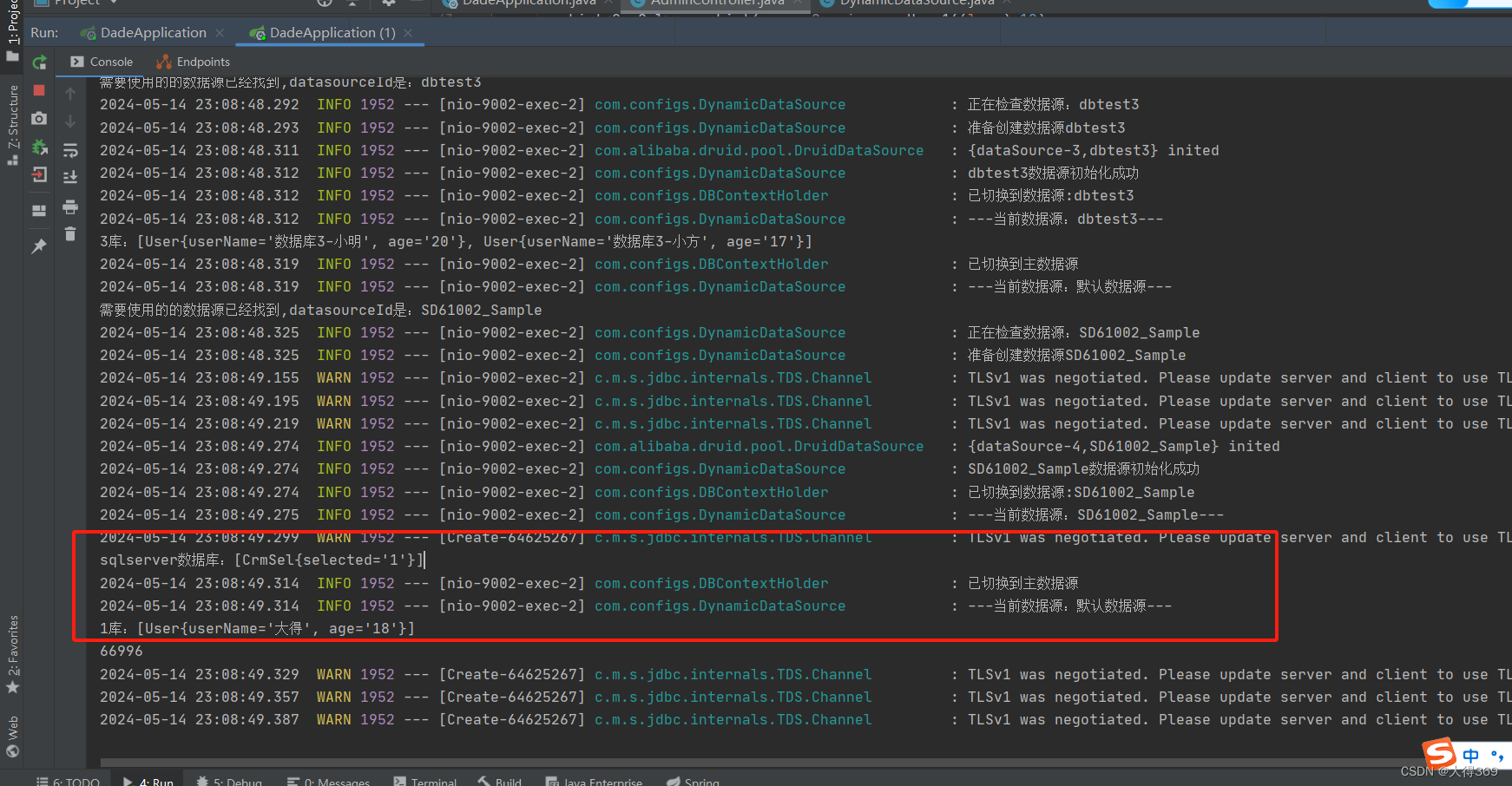Click TDS.Channel link at 23:08:49.387
Image resolution: width=1512 pixels, height=786 pixels.
[x=733, y=720]
